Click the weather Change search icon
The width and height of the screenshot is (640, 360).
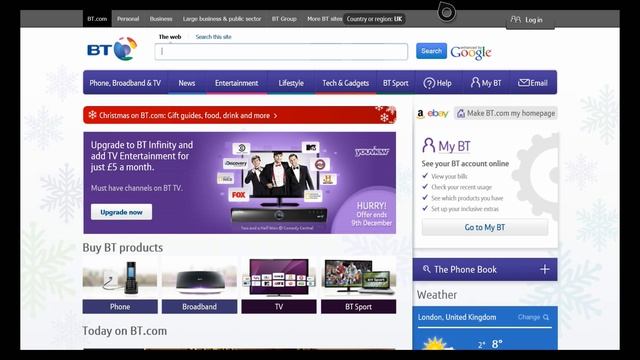click(546, 317)
